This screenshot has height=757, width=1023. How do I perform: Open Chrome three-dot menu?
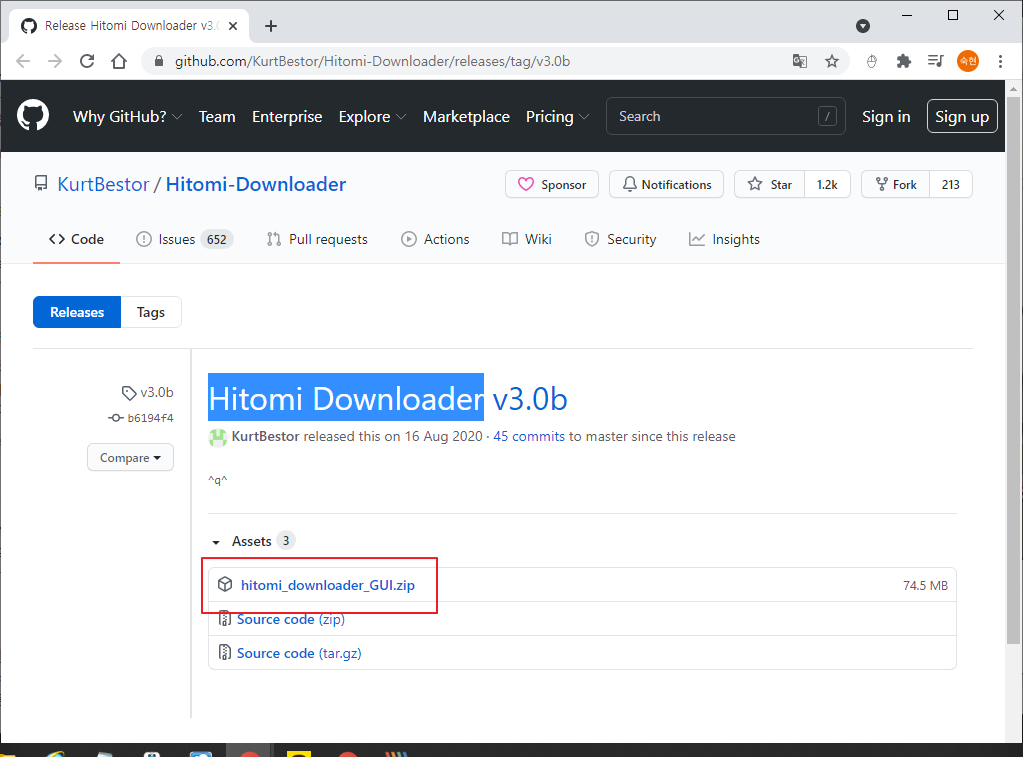pos(1000,61)
